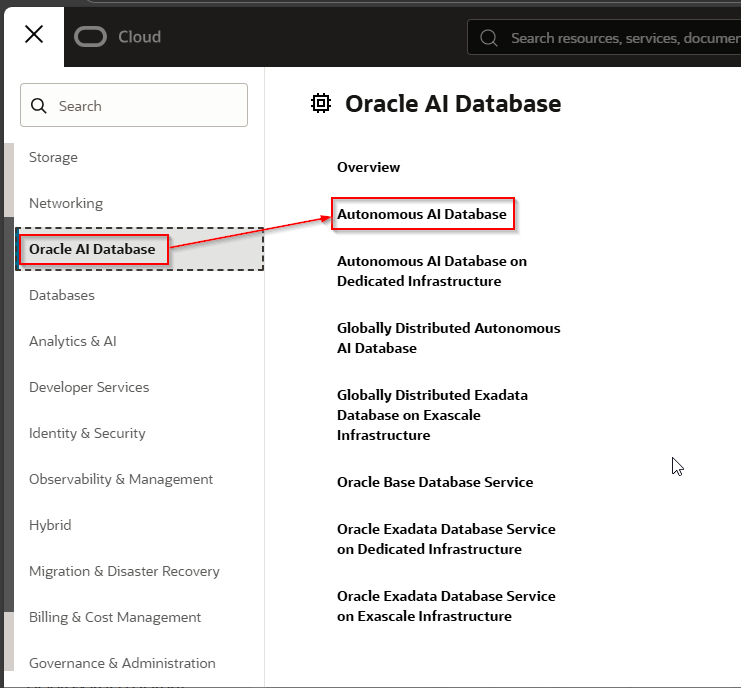Select the Oracle AI Database category
This screenshot has height=688, width=741.
[92, 249]
